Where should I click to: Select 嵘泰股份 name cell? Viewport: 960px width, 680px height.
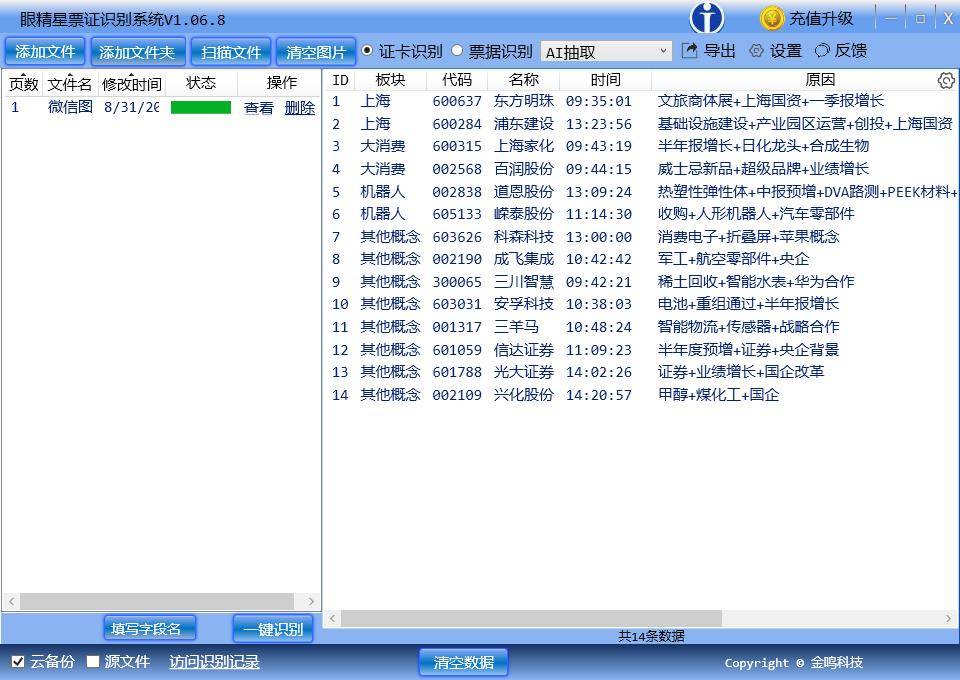523,214
